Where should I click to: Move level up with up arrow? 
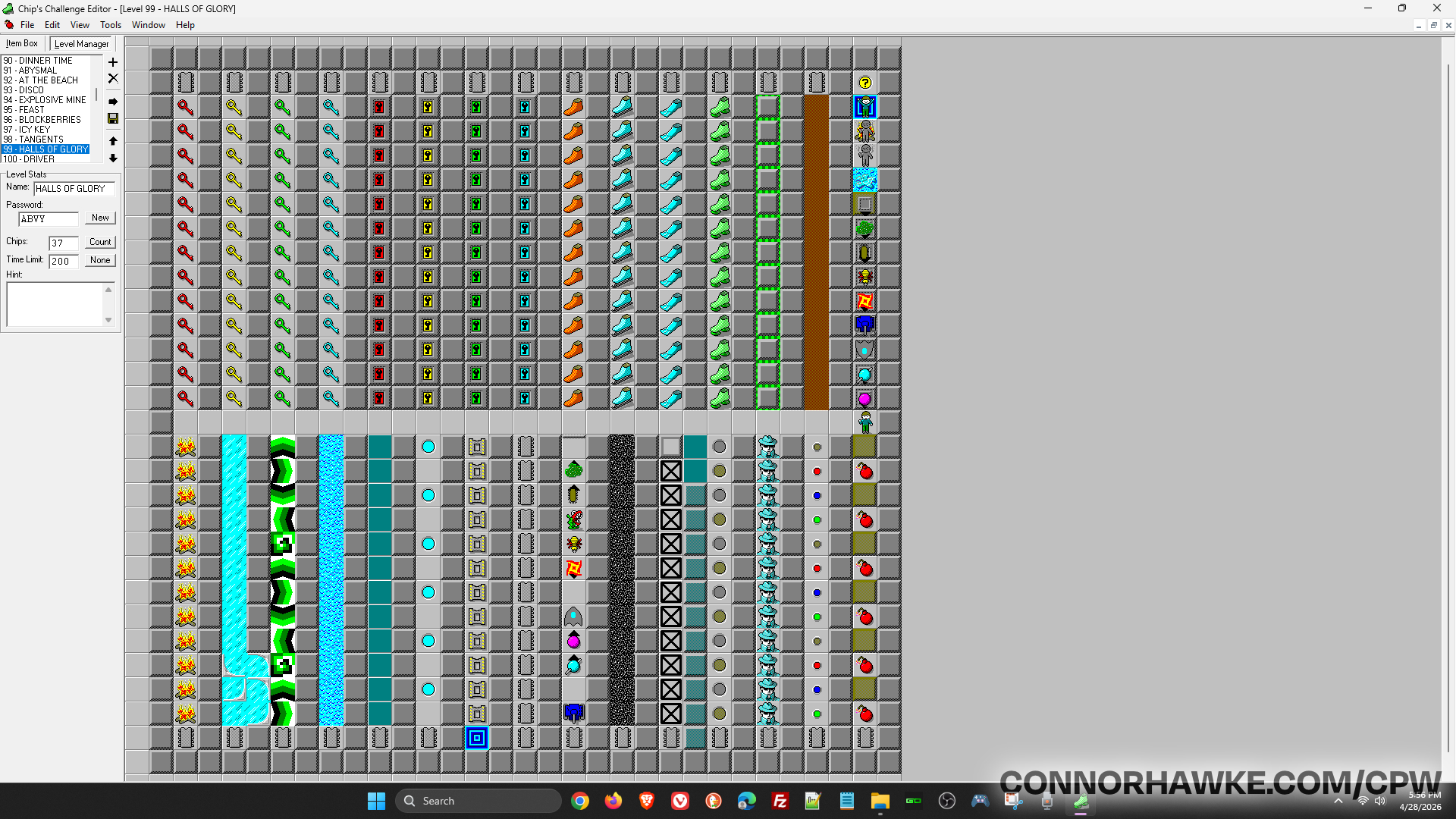tap(113, 141)
